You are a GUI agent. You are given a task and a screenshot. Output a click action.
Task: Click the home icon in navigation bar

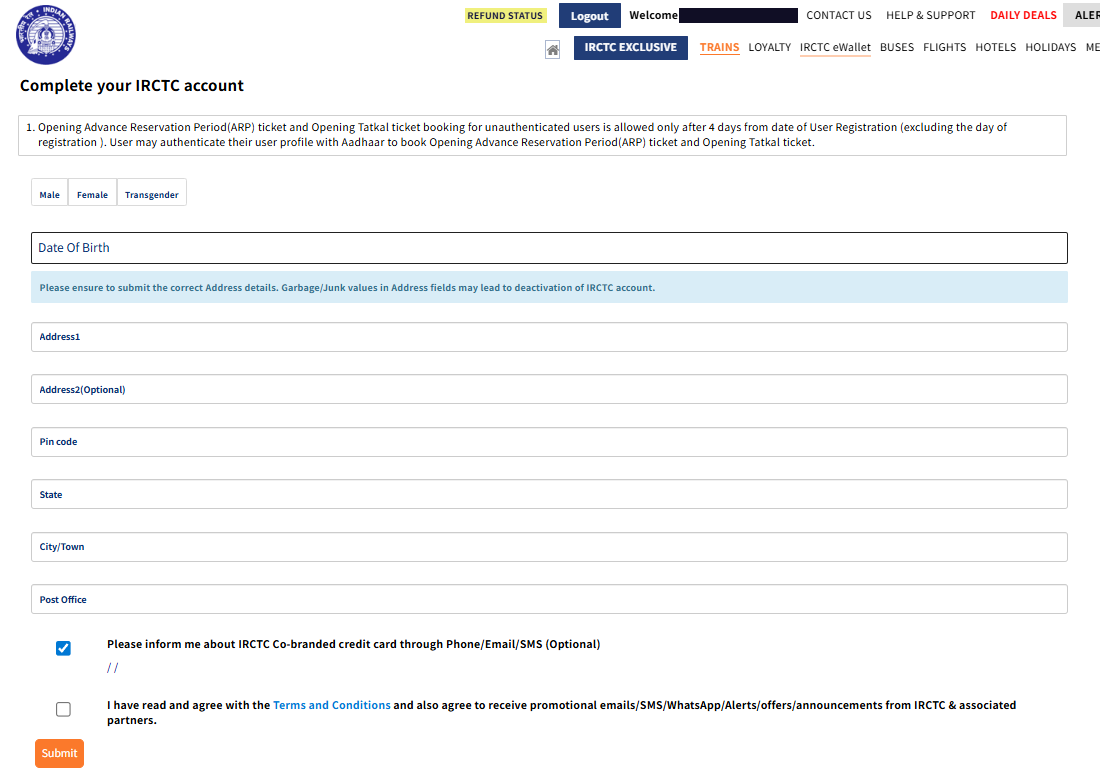[552, 49]
